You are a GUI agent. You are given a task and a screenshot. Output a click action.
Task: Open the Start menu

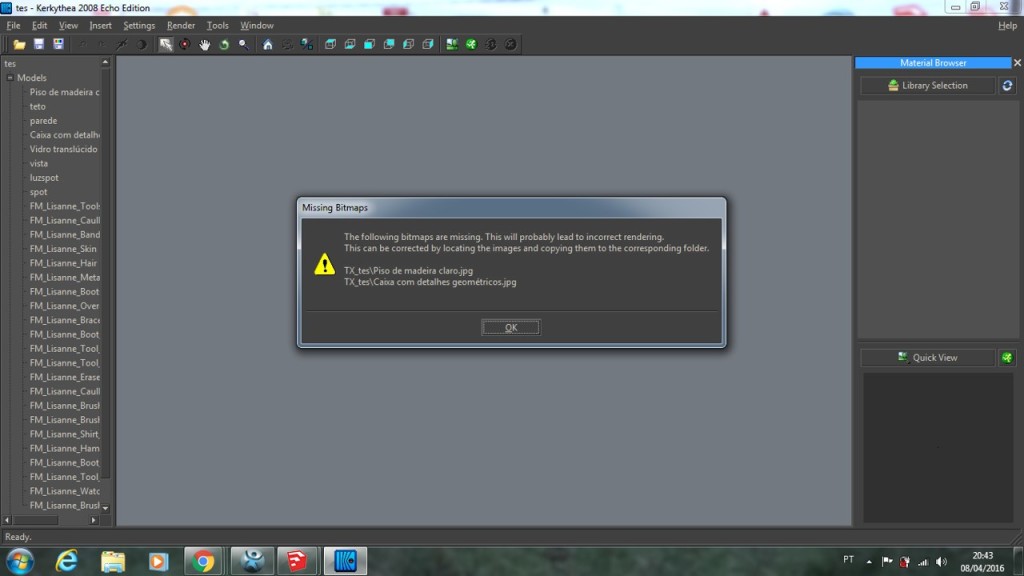pyautogui.click(x=20, y=561)
